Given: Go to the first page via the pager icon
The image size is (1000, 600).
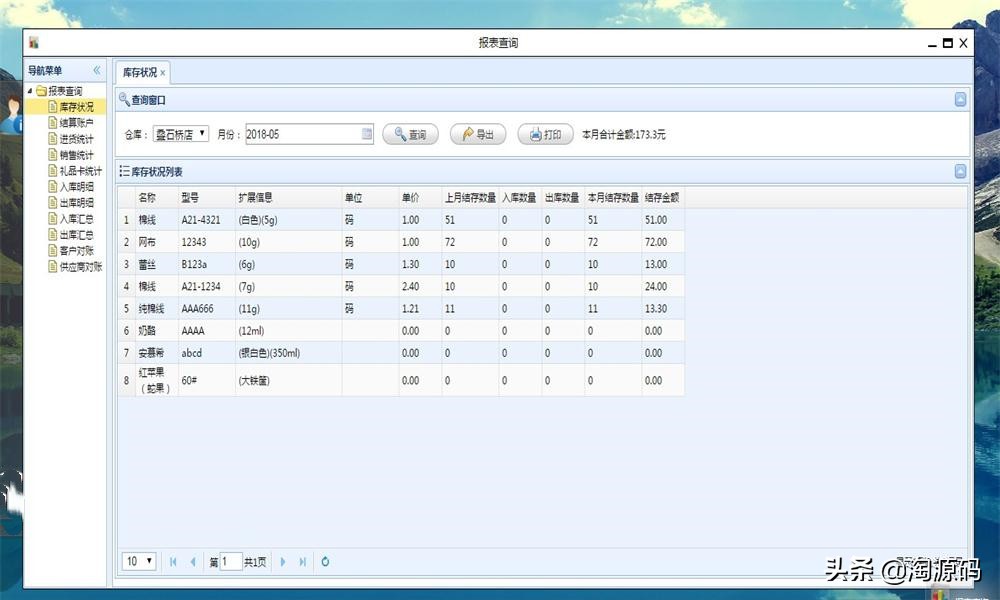Looking at the screenshot, I should pos(173,561).
